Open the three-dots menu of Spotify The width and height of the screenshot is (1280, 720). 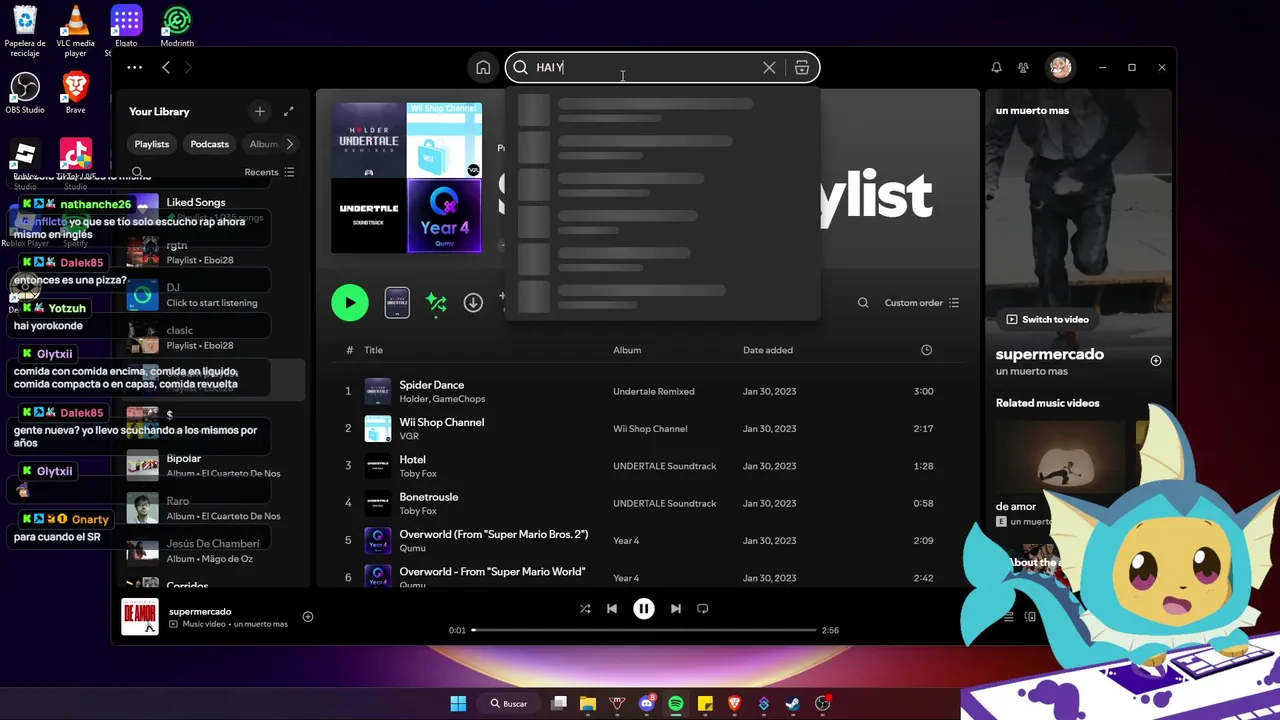[x=134, y=67]
